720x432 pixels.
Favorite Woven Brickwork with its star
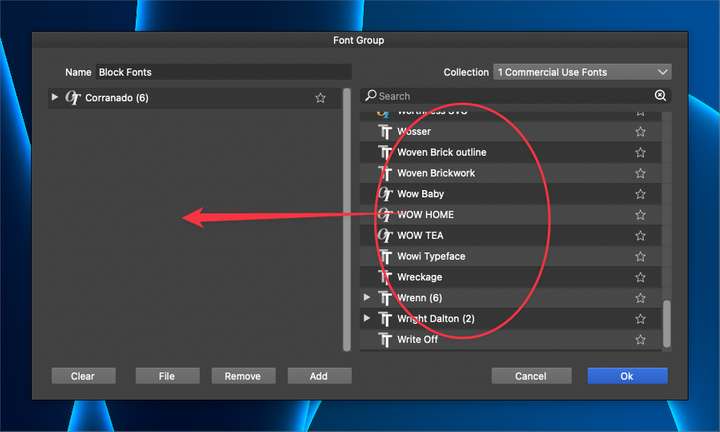point(640,174)
